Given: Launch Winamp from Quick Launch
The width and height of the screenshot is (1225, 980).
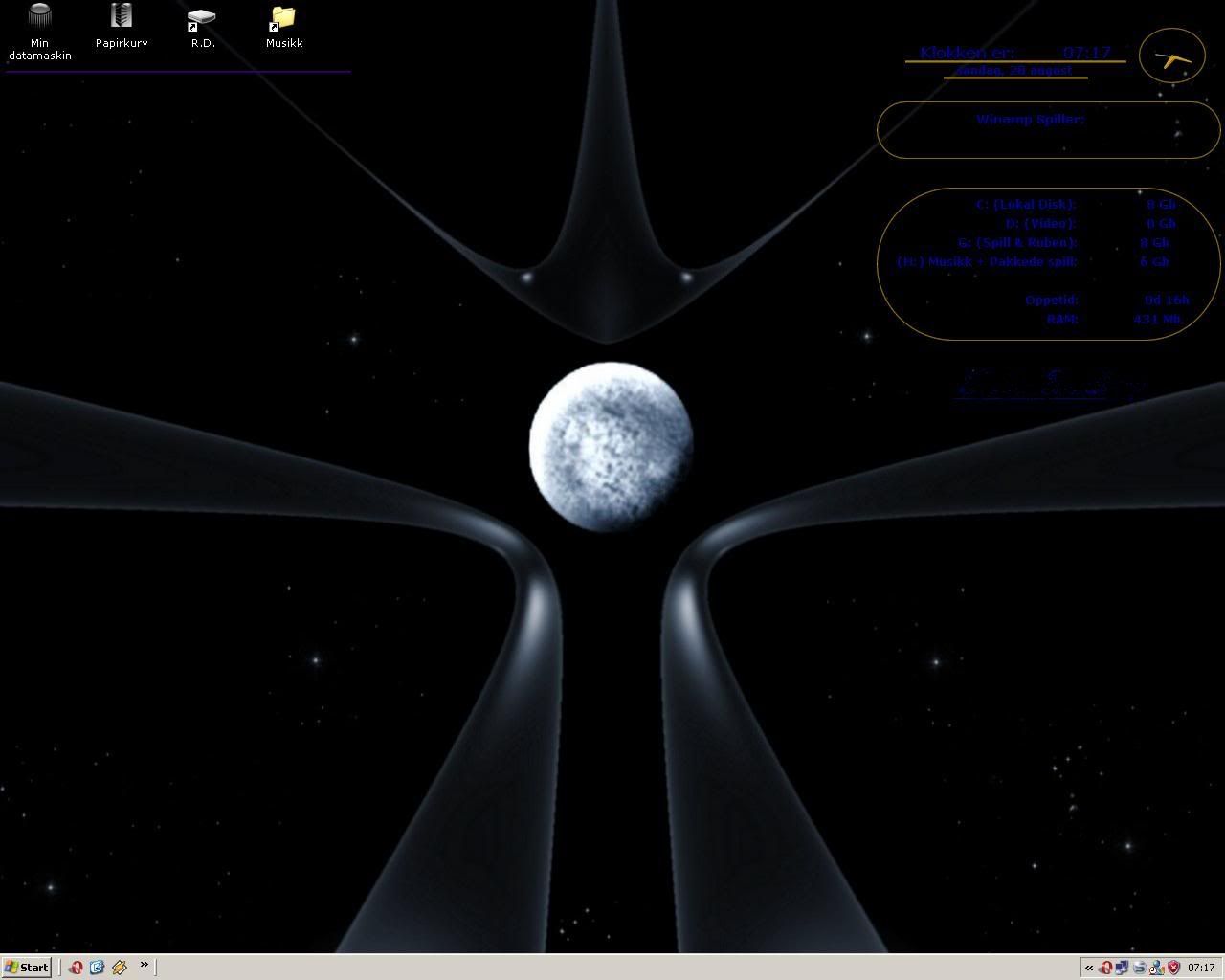Looking at the screenshot, I should tap(120, 968).
